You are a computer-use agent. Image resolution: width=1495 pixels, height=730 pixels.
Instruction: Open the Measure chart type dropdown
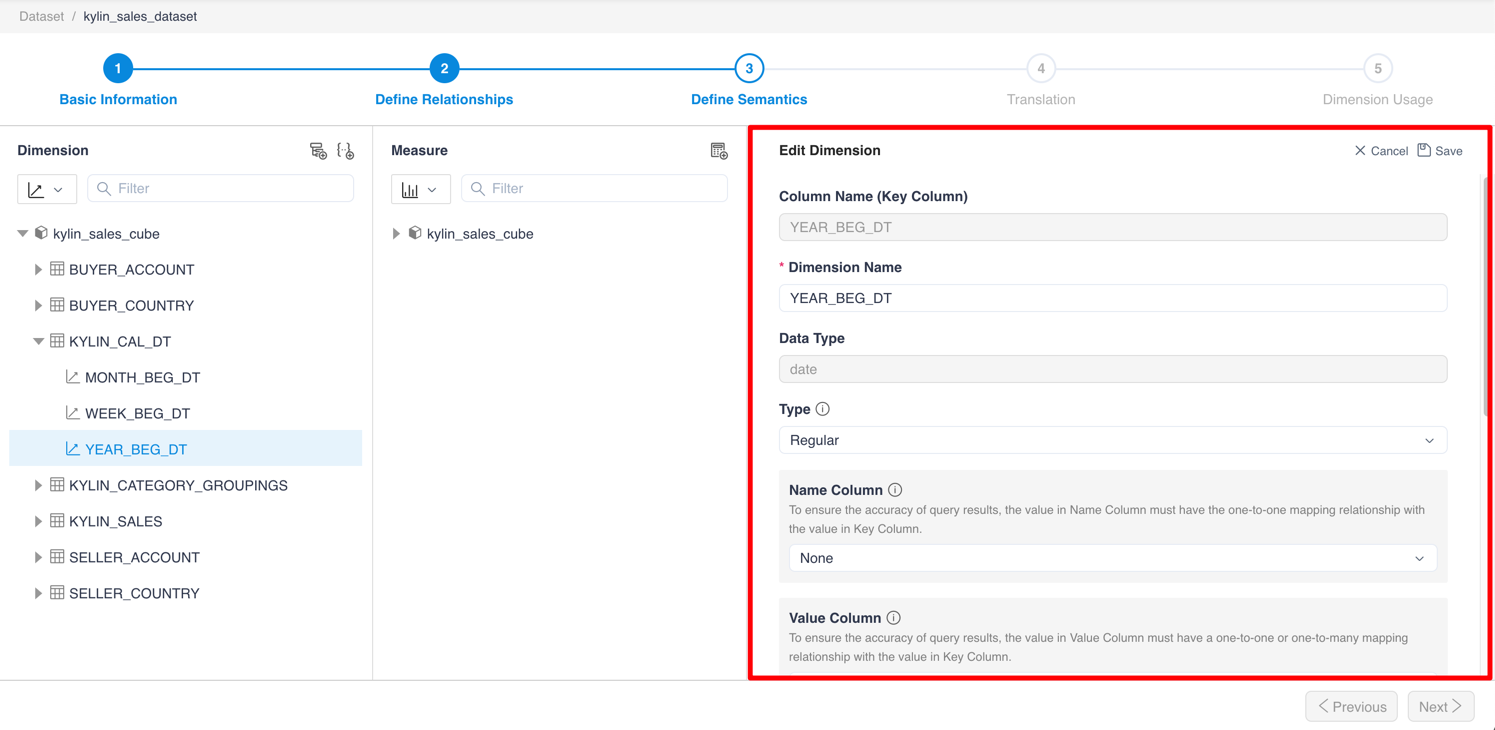click(420, 189)
